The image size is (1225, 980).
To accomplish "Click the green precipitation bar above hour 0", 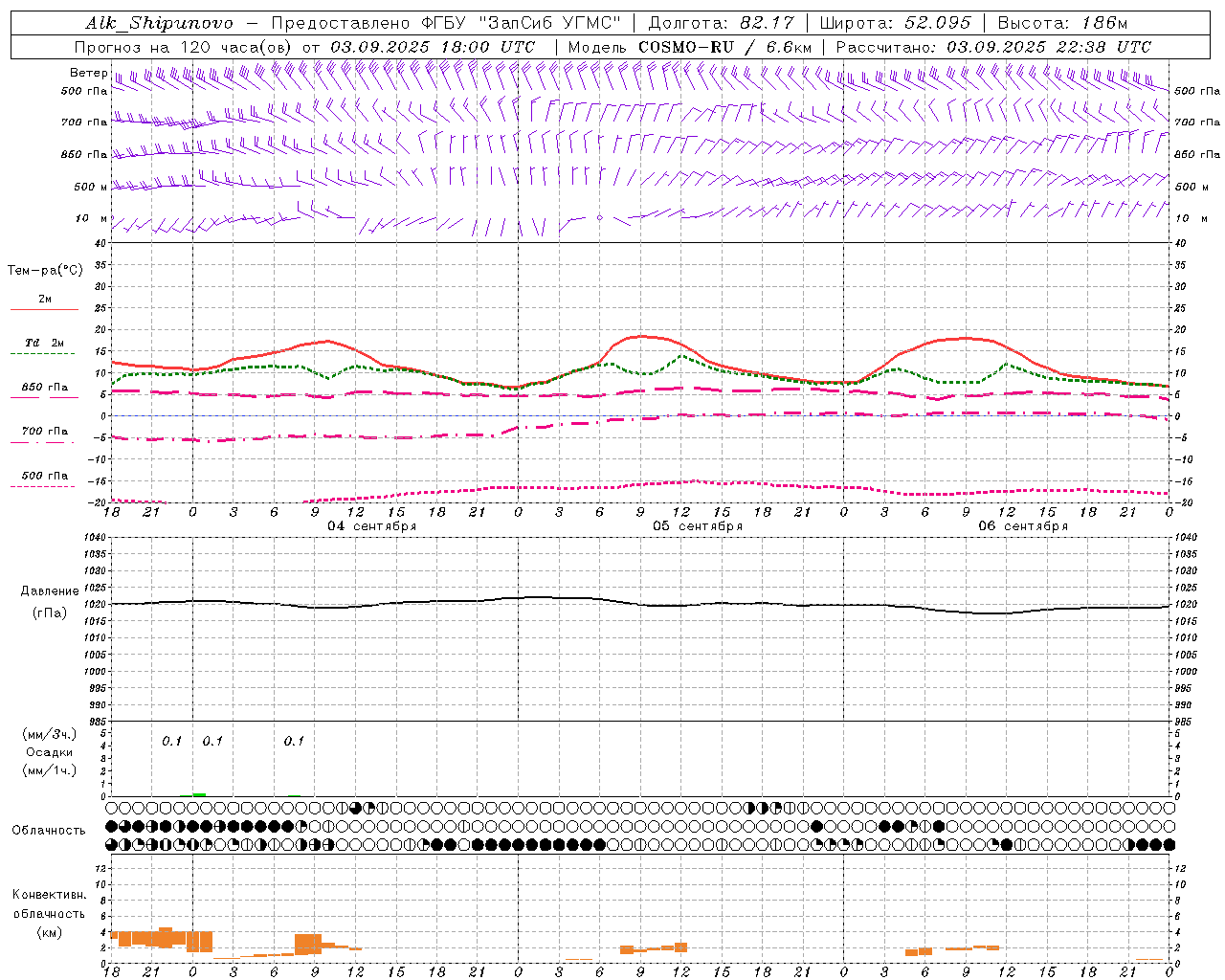I will [199, 794].
